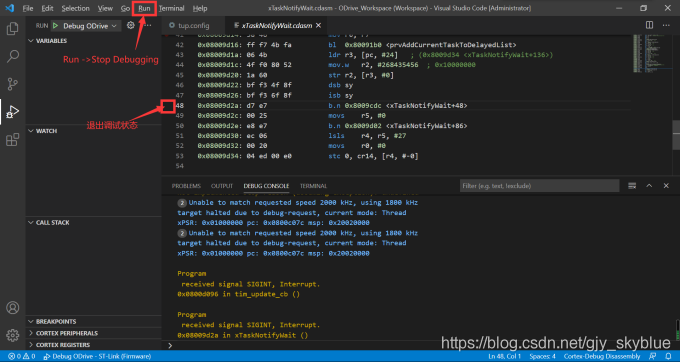
Task: Open the File menu
Action: pos(28,8)
